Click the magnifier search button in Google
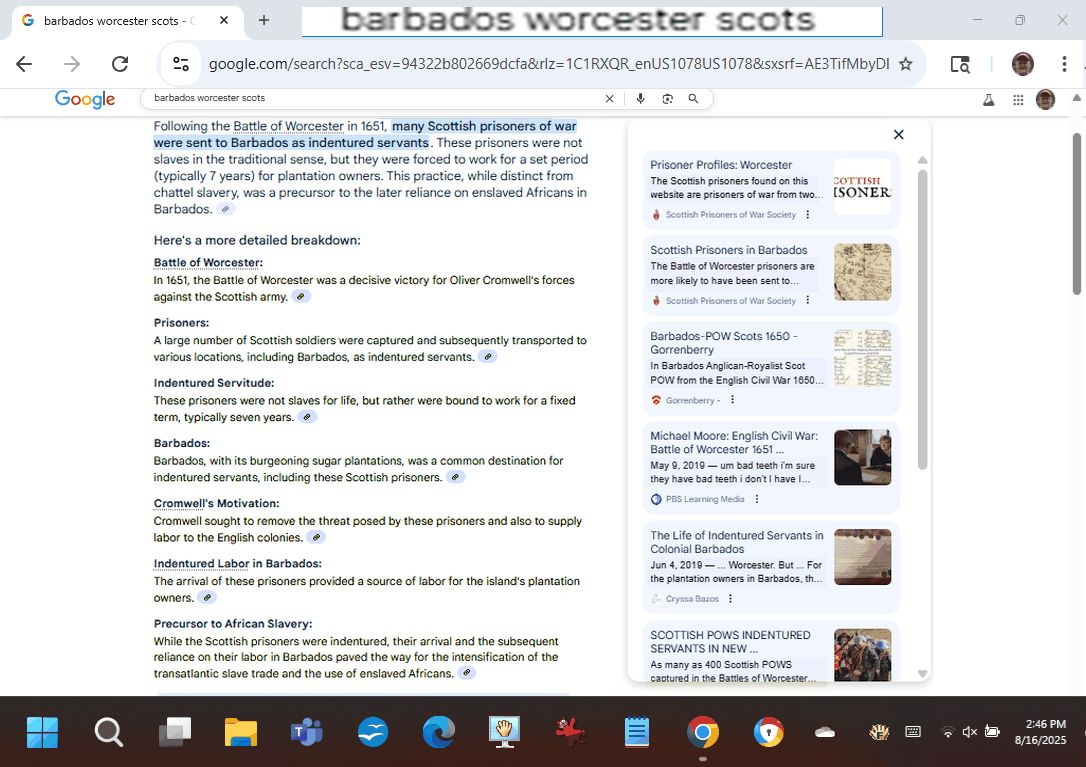The width and height of the screenshot is (1086, 767). click(693, 98)
